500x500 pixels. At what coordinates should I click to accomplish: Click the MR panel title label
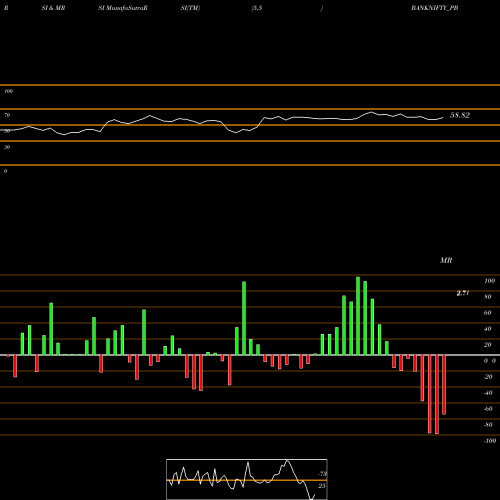tap(446, 260)
